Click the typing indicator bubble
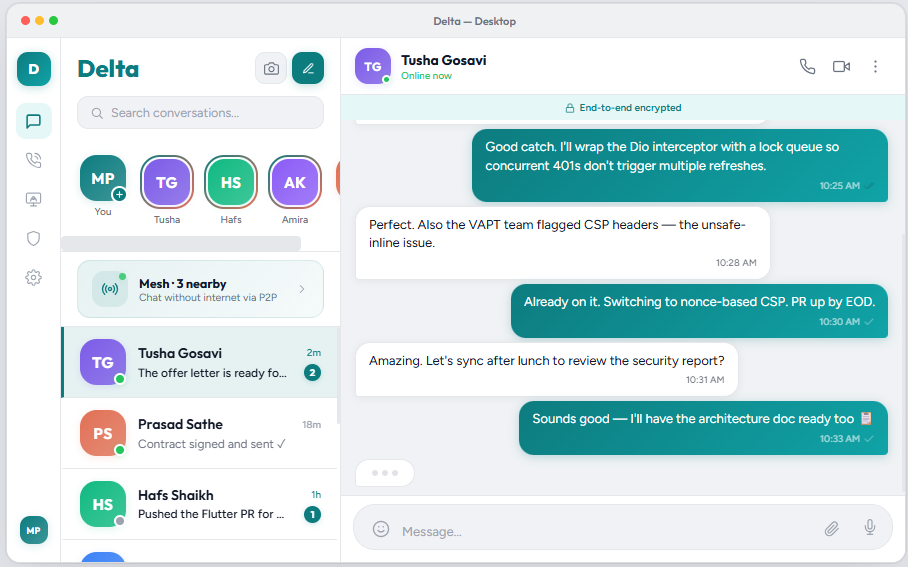Screen dimensions: 908x567 point(385,473)
